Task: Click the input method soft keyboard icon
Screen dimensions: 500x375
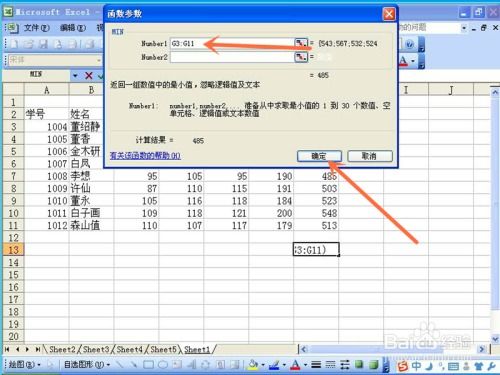Action: tap(453, 367)
